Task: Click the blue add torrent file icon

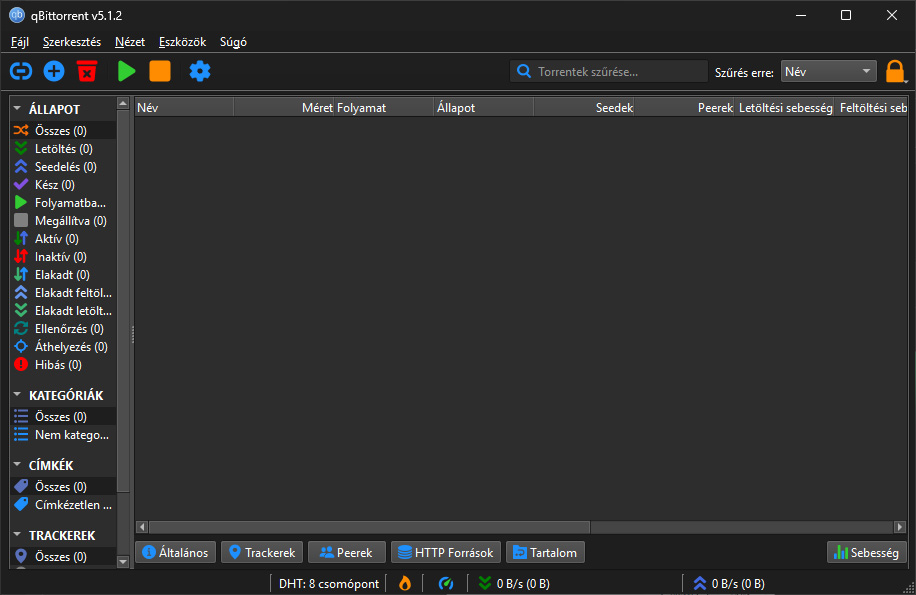Action: 54,71
